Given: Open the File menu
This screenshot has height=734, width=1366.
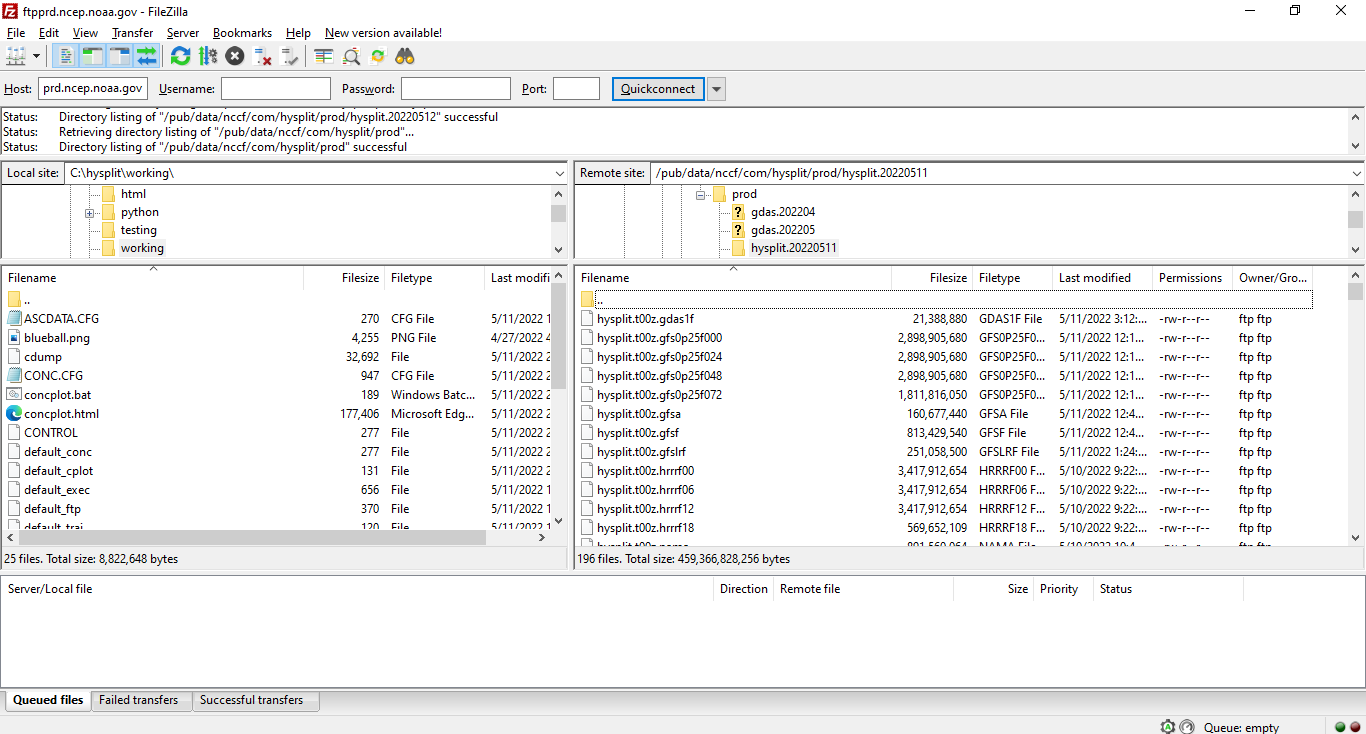Looking at the screenshot, I should click(x=16, y=33).
